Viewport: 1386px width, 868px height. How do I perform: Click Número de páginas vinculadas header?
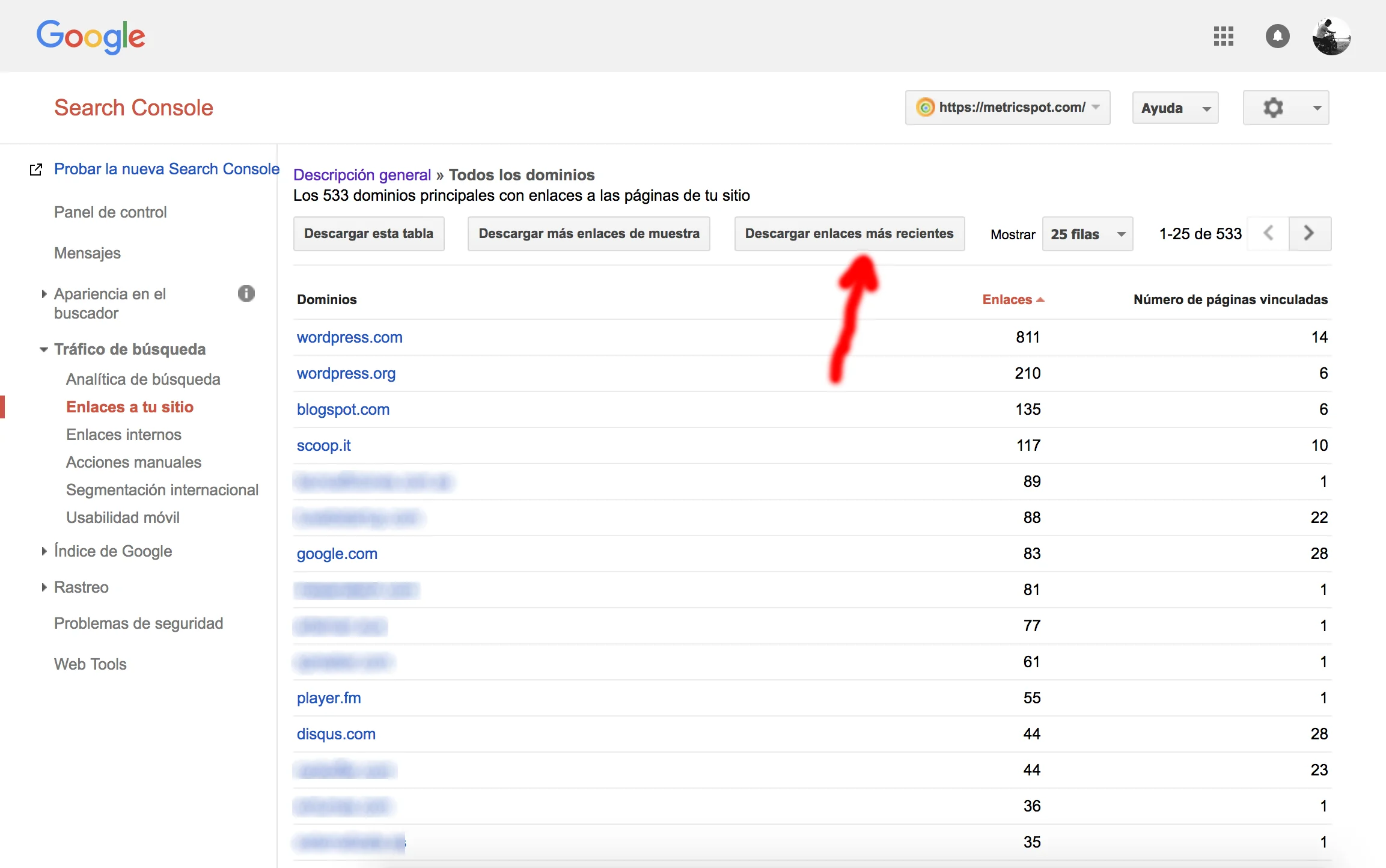click(x=1230, y=299)
